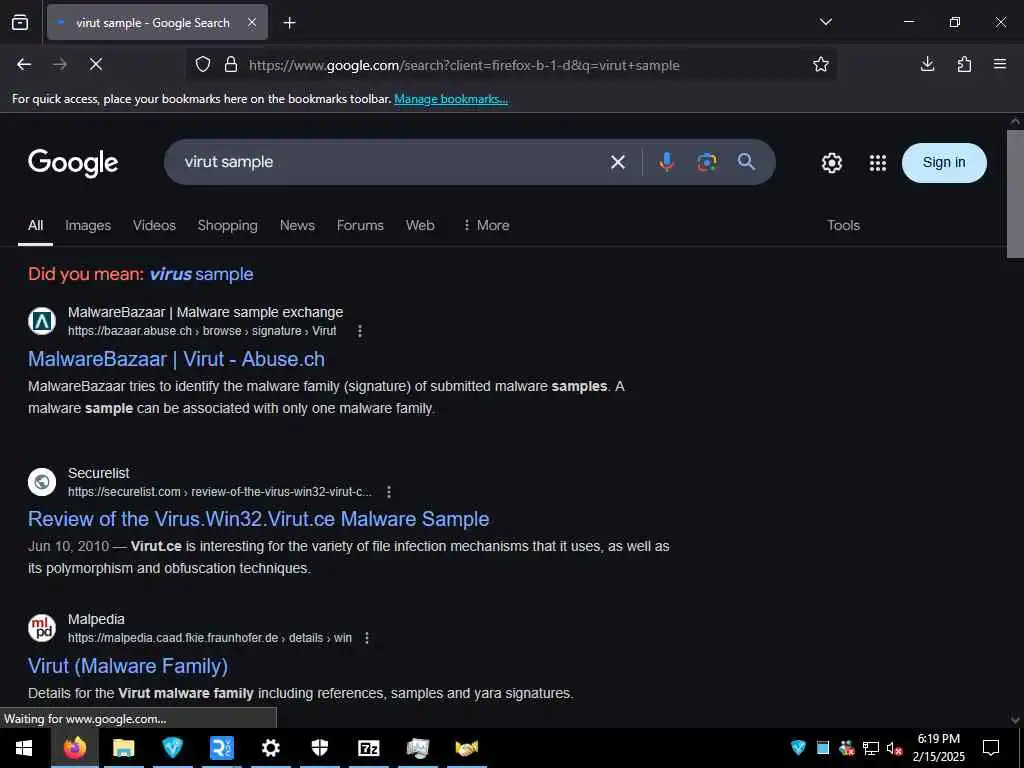The width and height of the screenshot is (1024, 768).
Task: Sign in to Google account
Action: pos(944,163)
